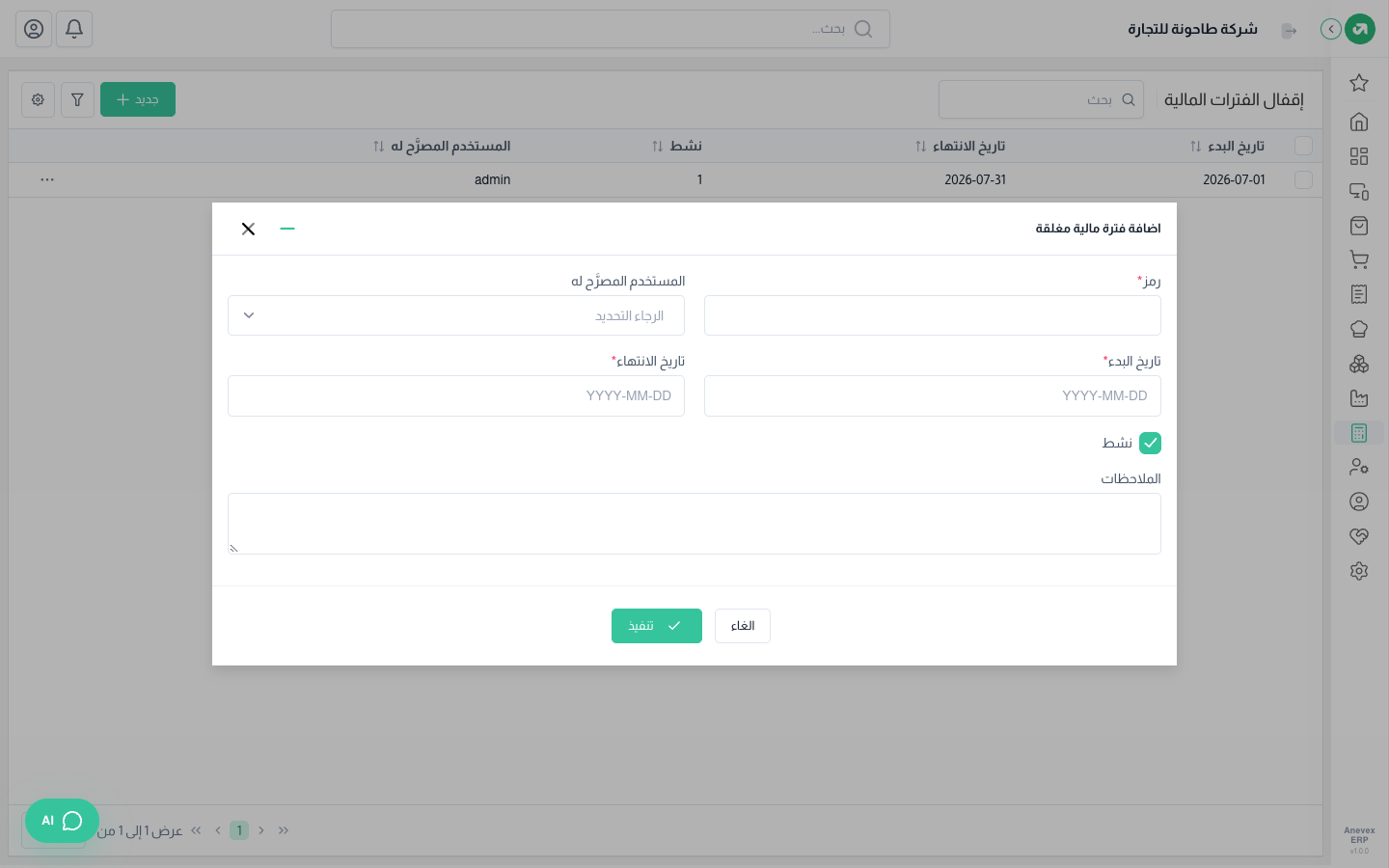Focus the رمز code input field
This screenshot has height=868, width=1389.
coord(933,315)
